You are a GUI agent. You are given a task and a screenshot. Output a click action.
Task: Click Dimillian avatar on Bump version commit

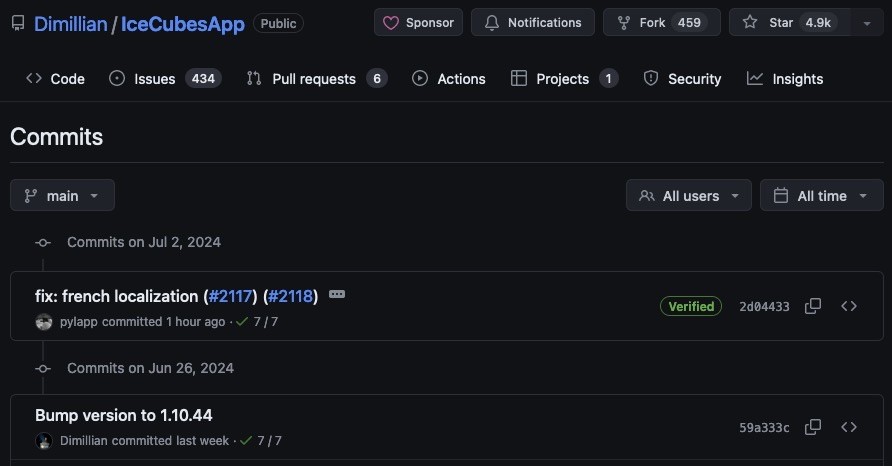click(x=44, y=441)
